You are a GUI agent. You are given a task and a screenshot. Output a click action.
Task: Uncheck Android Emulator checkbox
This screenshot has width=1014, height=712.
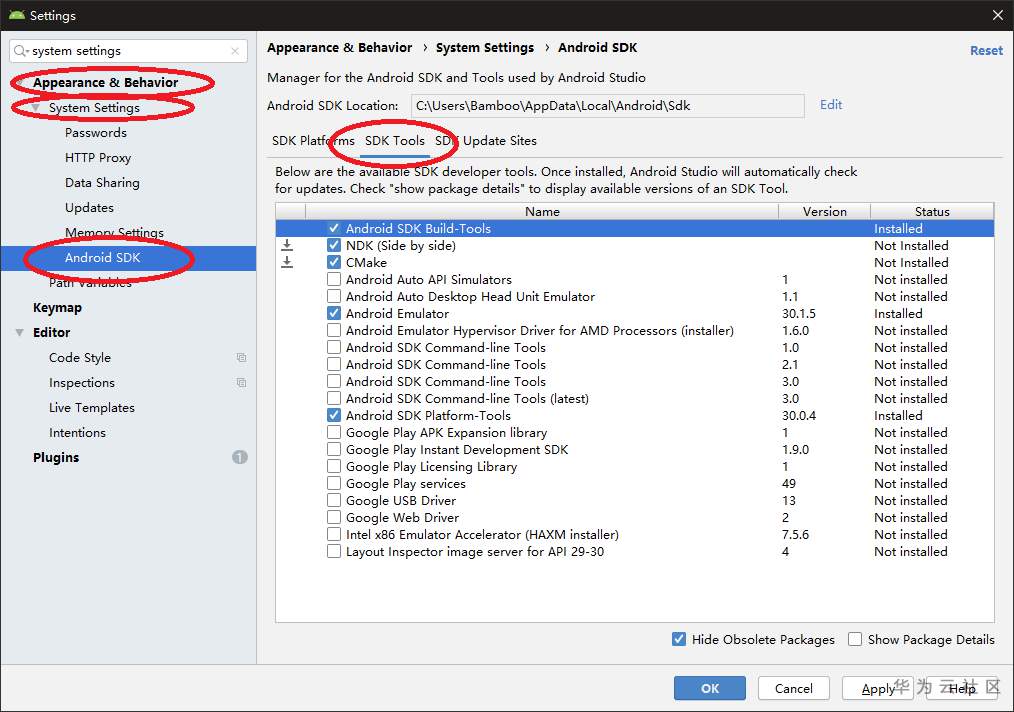[x=334, y=314]
